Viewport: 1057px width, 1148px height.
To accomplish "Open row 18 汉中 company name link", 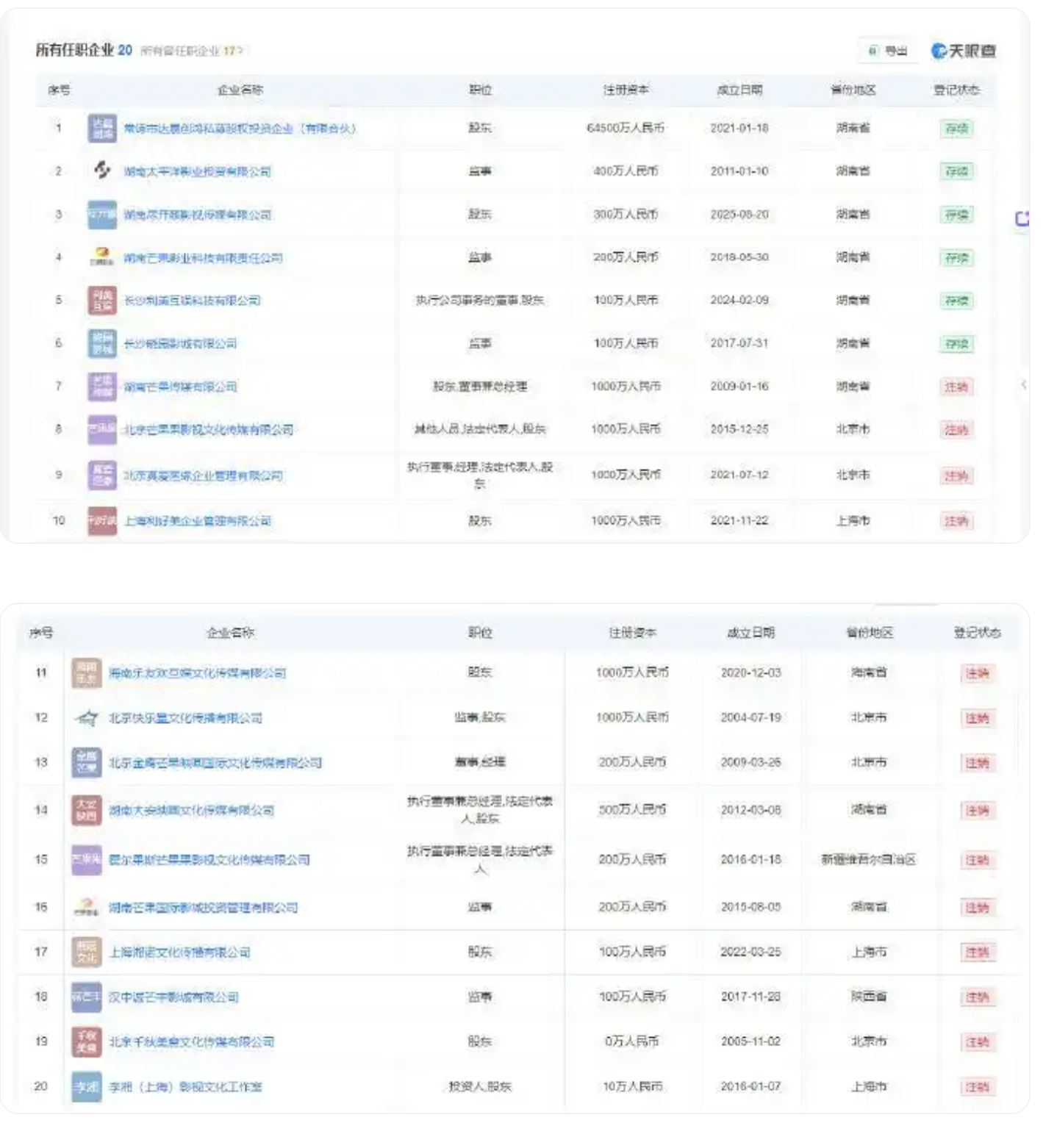I will point(173,997).
